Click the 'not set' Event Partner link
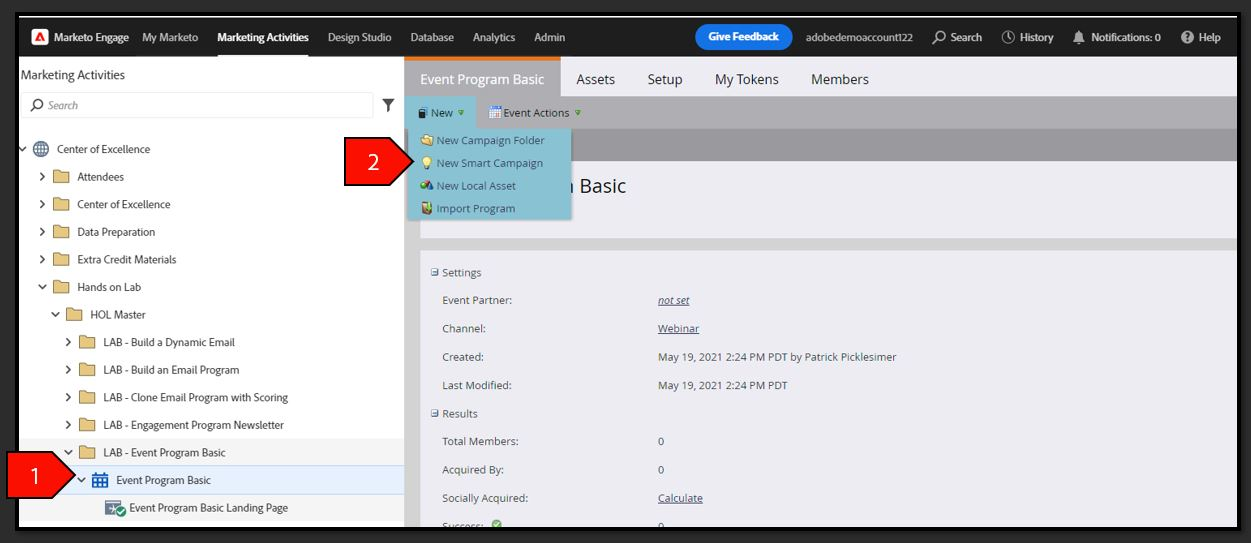This screenshot has width=1251, height=543. (x=674, y=300)
